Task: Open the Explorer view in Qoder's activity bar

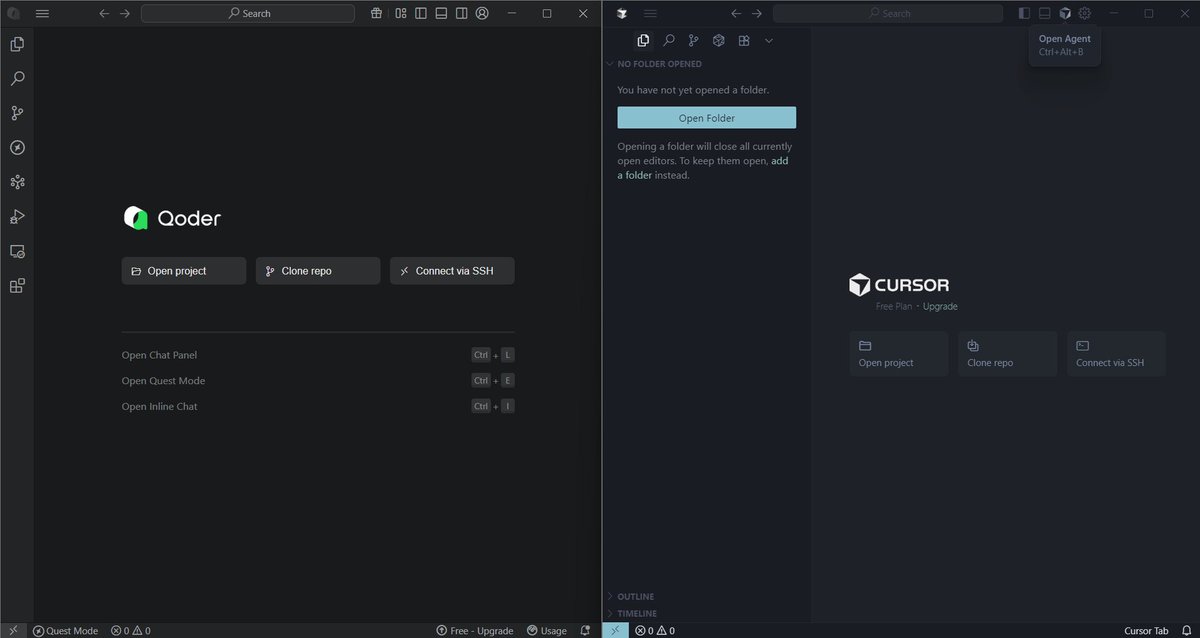Action: tap(17, 44)
